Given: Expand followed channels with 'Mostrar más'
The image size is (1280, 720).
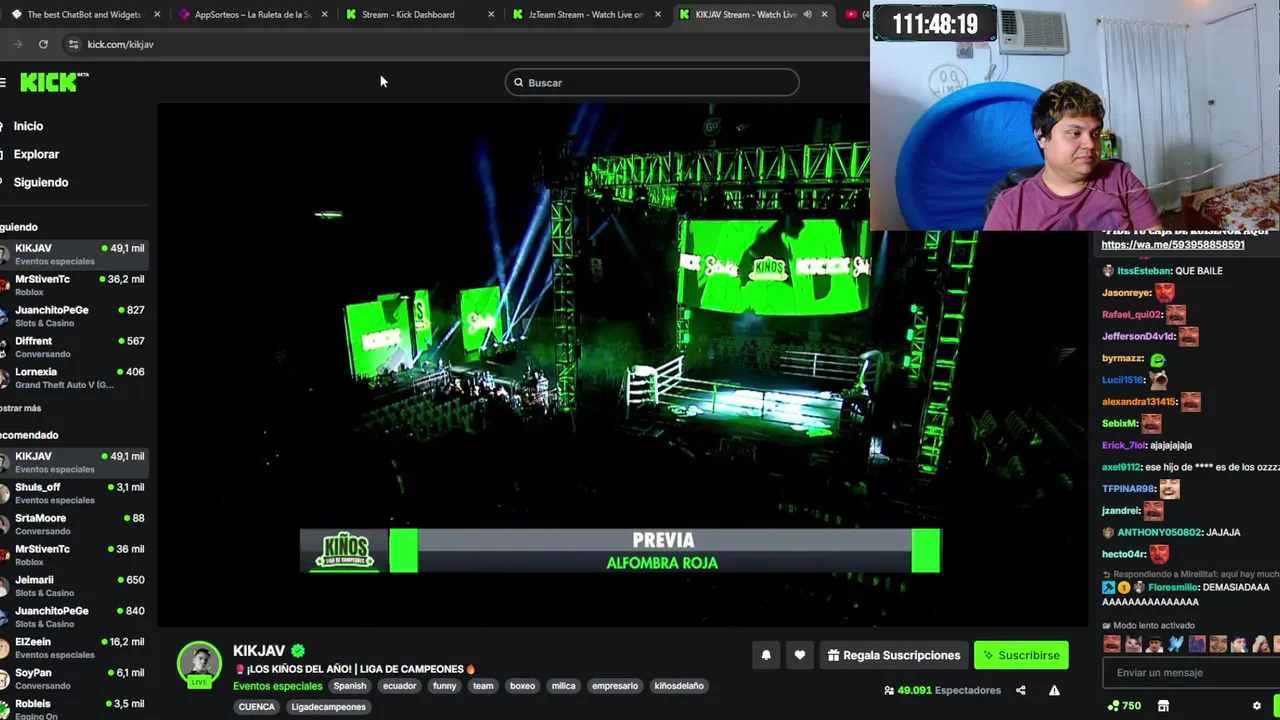Looking at the screenshot, I should point(20,408).
